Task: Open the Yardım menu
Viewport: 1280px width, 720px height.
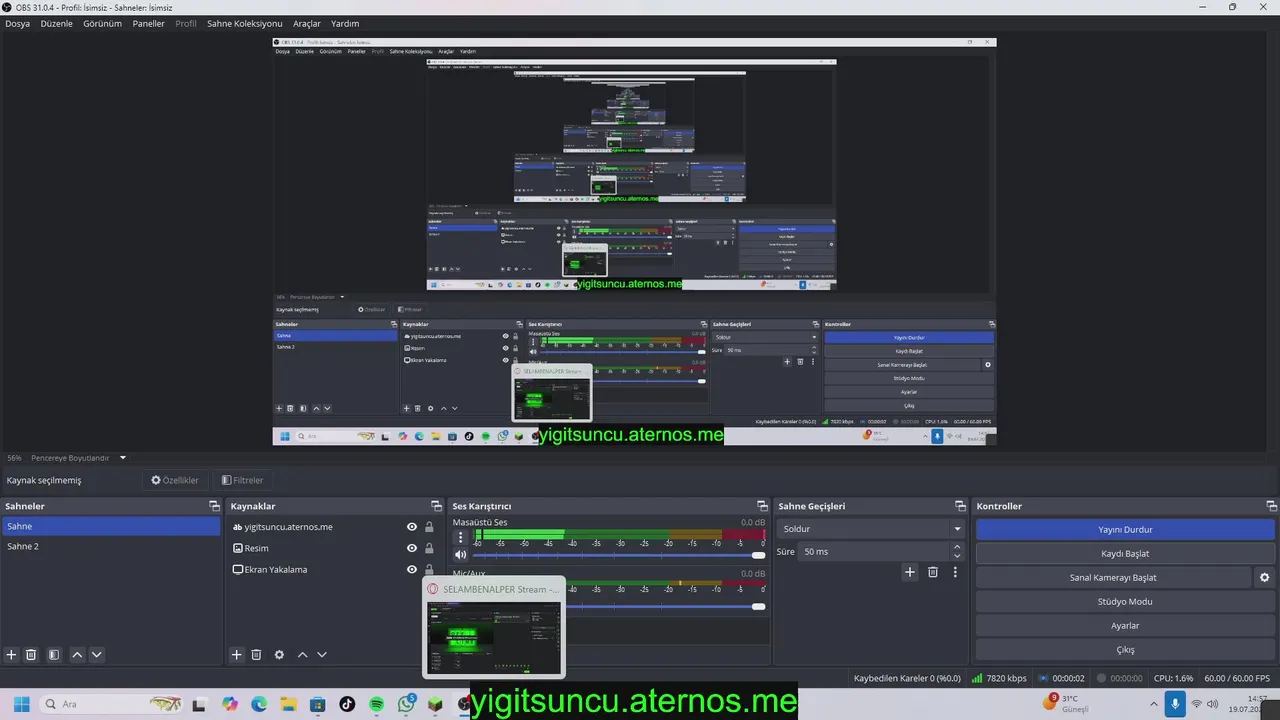Action: tap(345, 23)
